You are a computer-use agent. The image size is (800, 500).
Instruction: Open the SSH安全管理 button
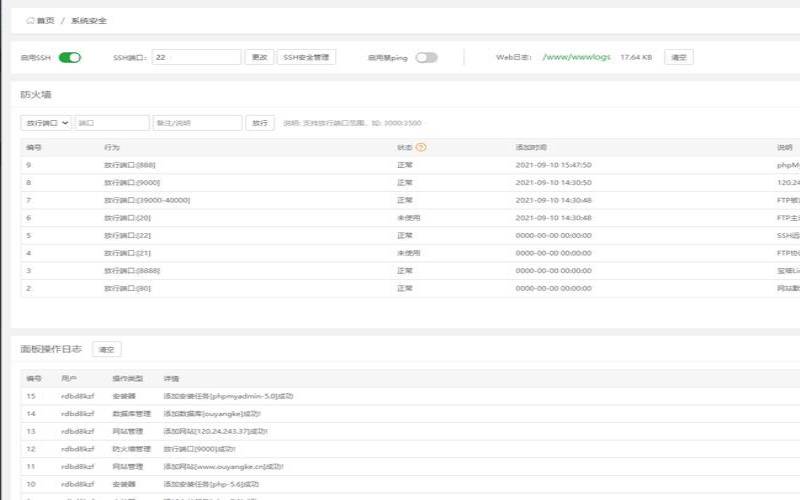point(306,57)
